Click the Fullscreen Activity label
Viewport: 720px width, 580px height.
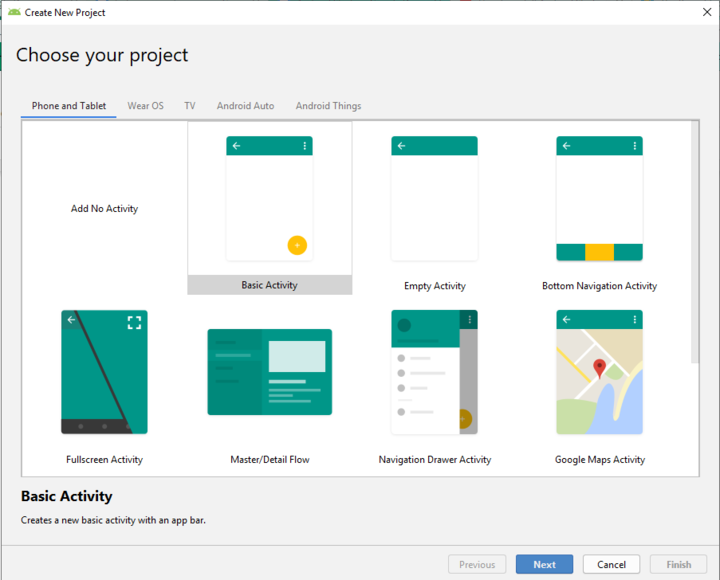tap(104, 459)
